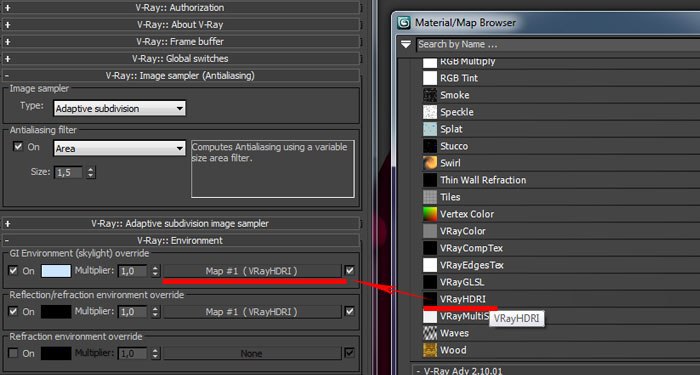
Task: Click Reflection environment Map #1 VRayHDRI button
Action: pyautogui.click(x=252, y=312)
